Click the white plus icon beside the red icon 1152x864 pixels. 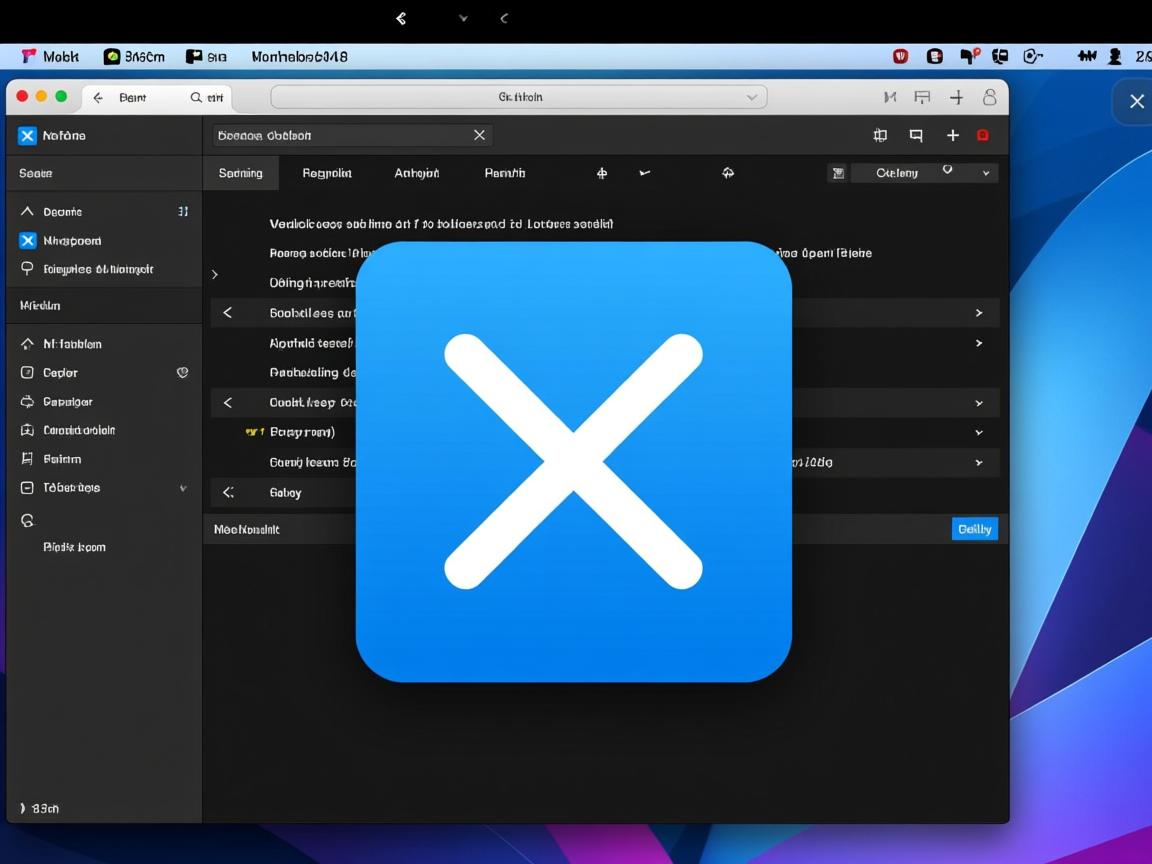point(953,135)
